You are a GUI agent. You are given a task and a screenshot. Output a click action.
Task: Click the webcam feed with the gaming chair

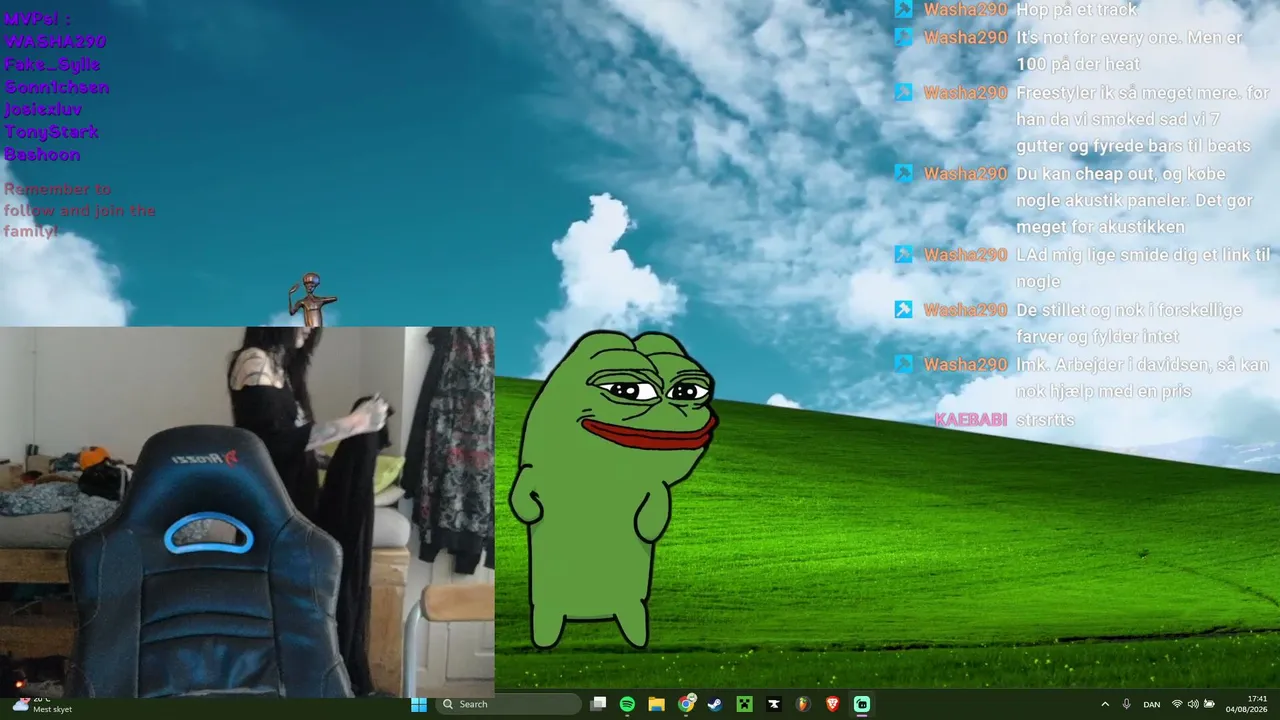click(x=247, y=512)
